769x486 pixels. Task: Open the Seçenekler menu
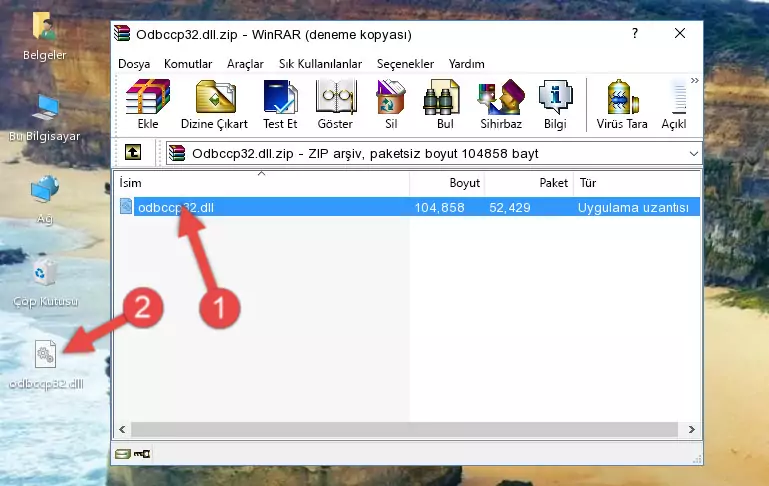[x=405, y=64]
